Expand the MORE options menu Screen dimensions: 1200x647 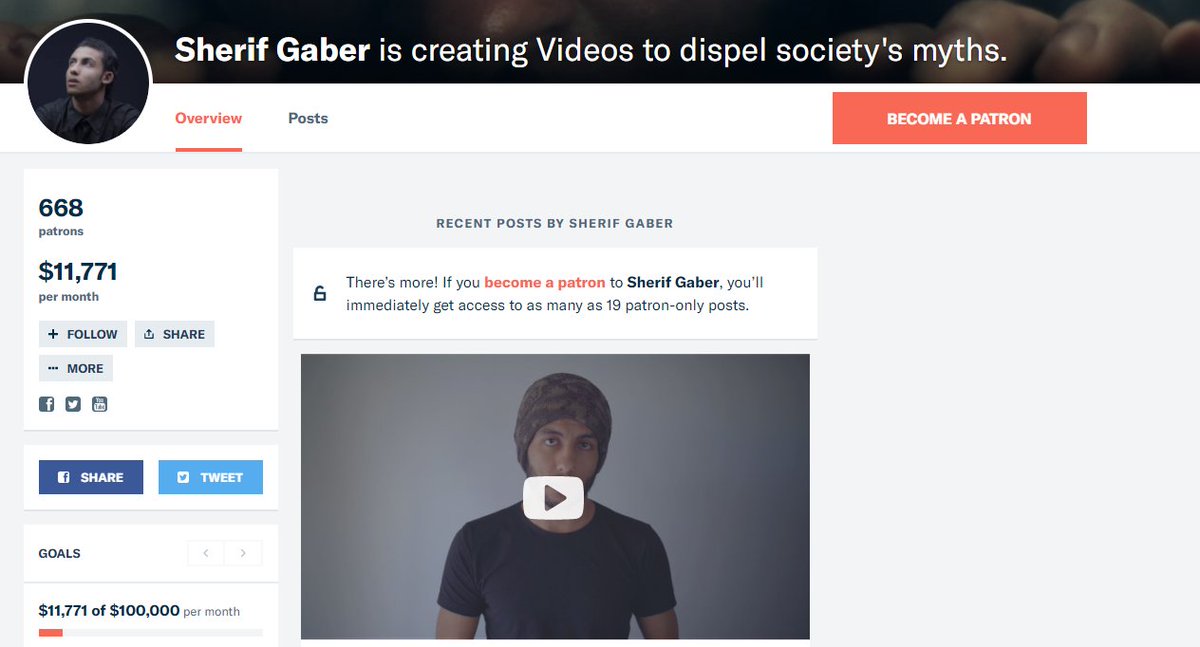(x=76, y=368)
